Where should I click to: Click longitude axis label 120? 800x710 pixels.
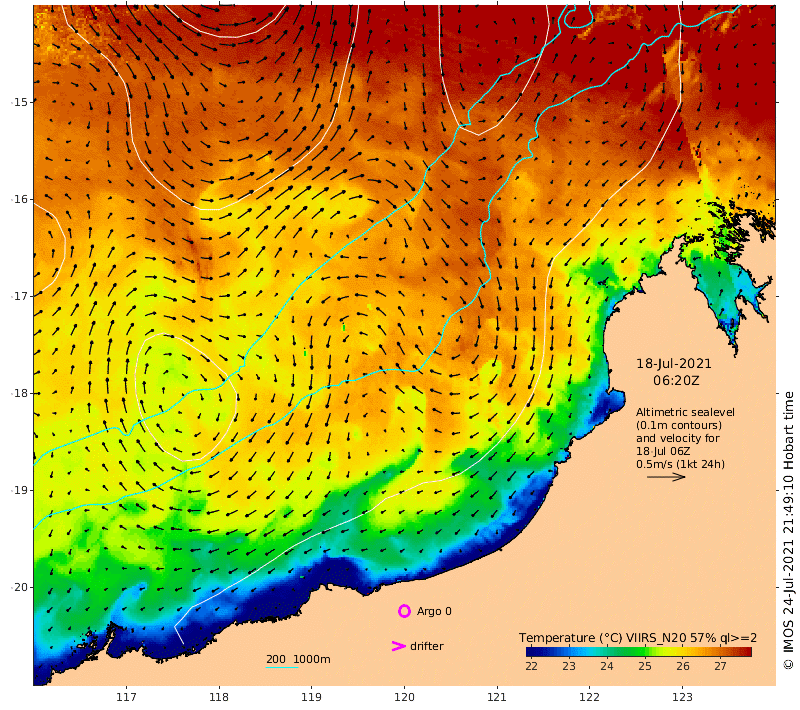[x=404, y=697]
